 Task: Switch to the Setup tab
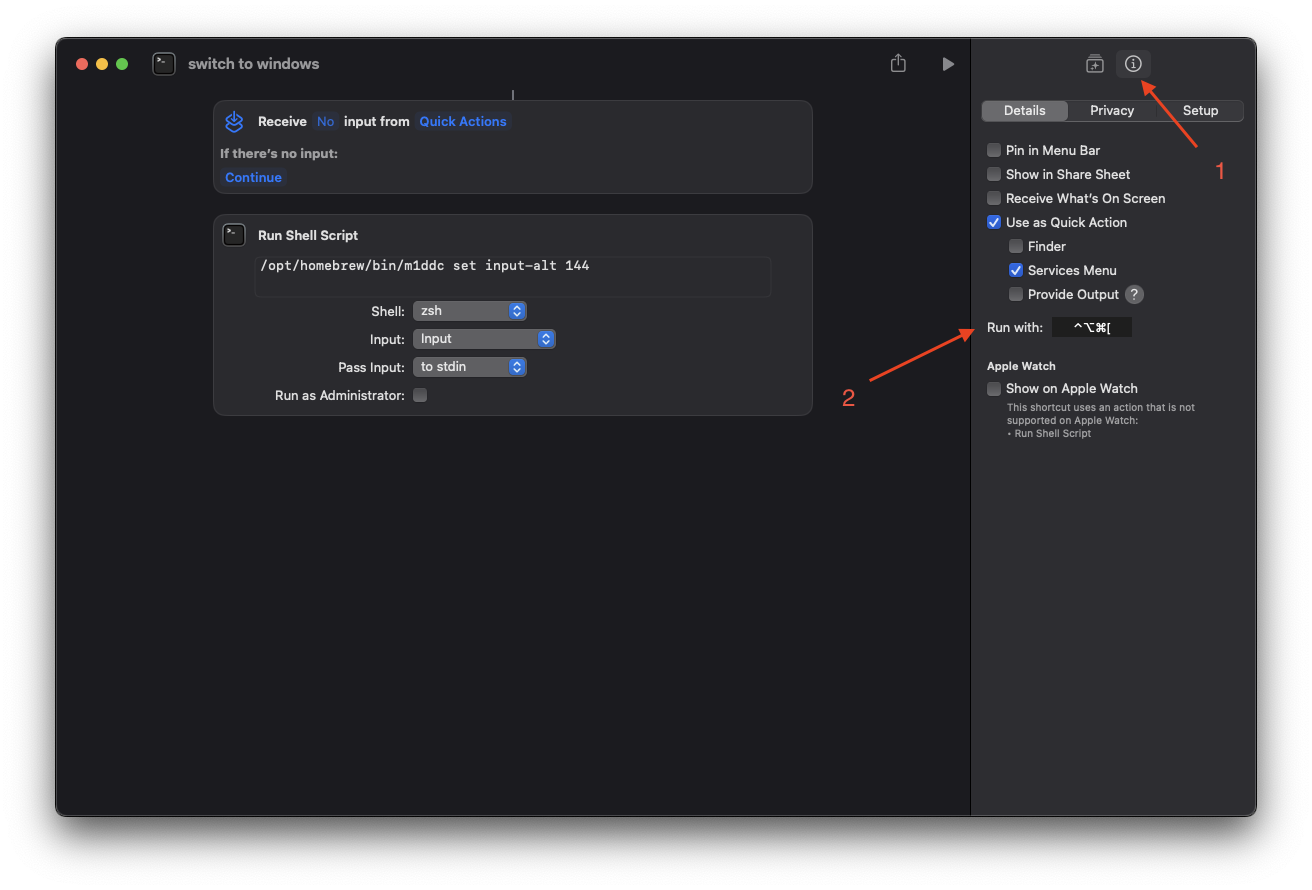pos(1200,111)
